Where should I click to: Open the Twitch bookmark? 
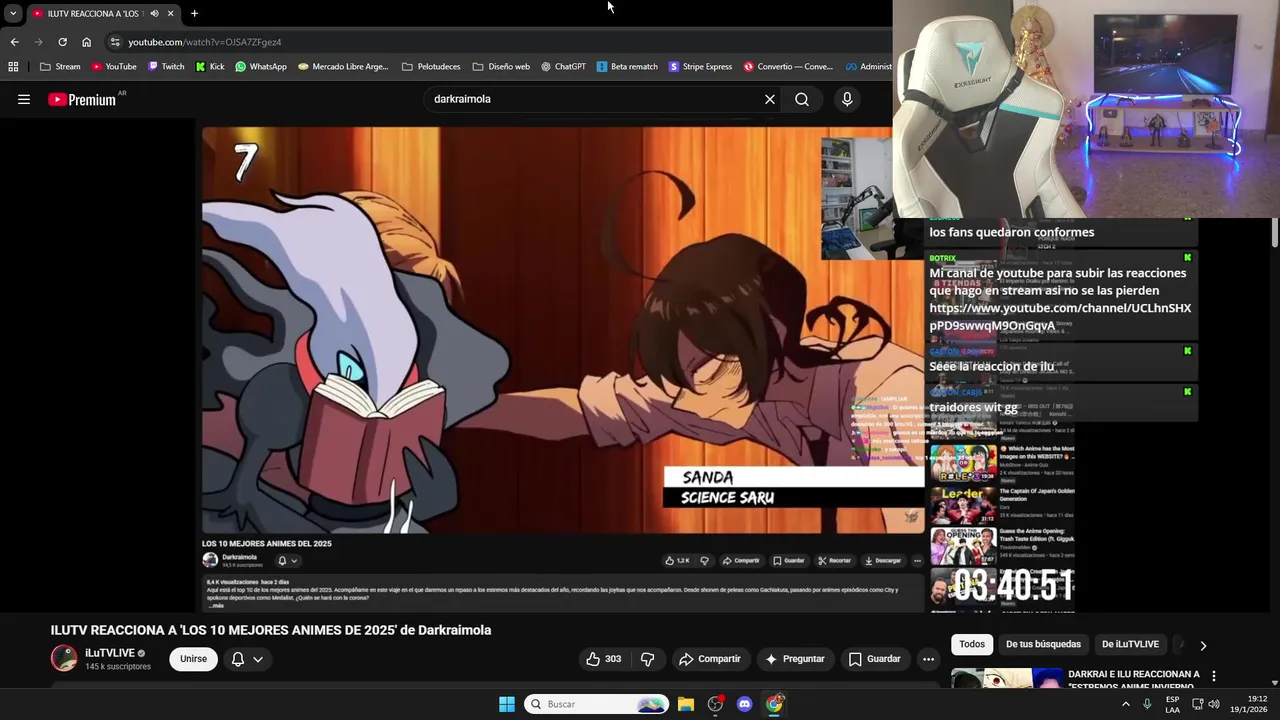[x=166, y=67]
